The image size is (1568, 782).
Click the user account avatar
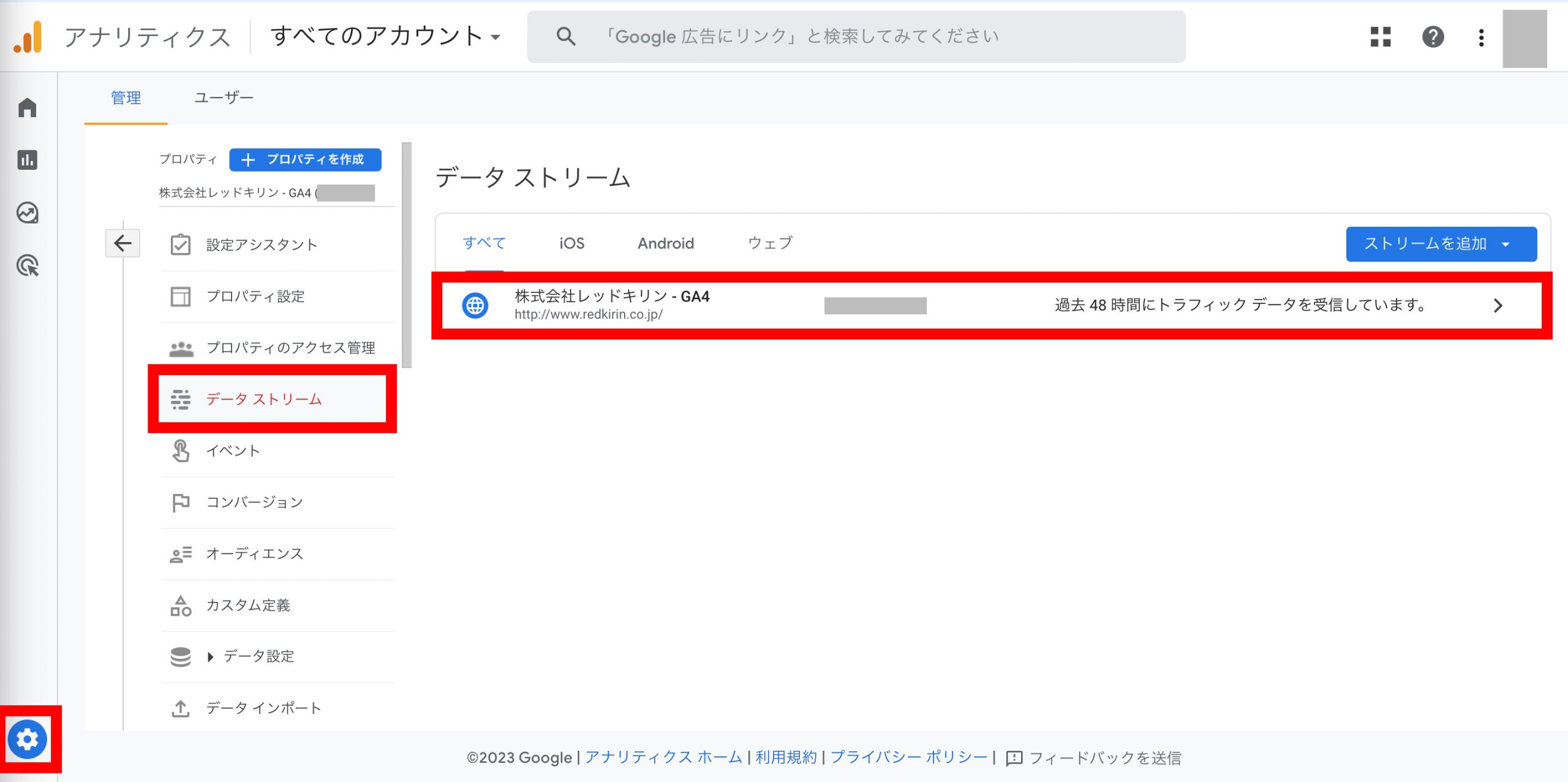pos(1525,39)
